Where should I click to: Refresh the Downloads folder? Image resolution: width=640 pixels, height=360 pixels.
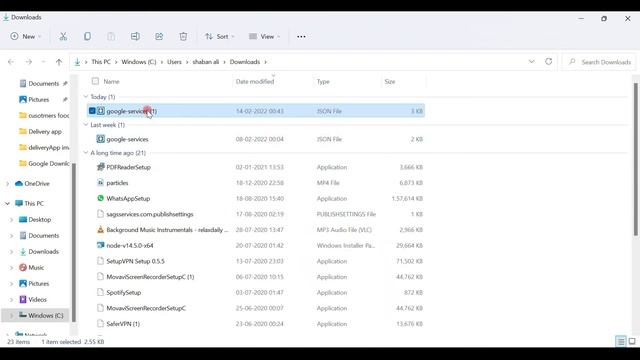pos(549,62)
